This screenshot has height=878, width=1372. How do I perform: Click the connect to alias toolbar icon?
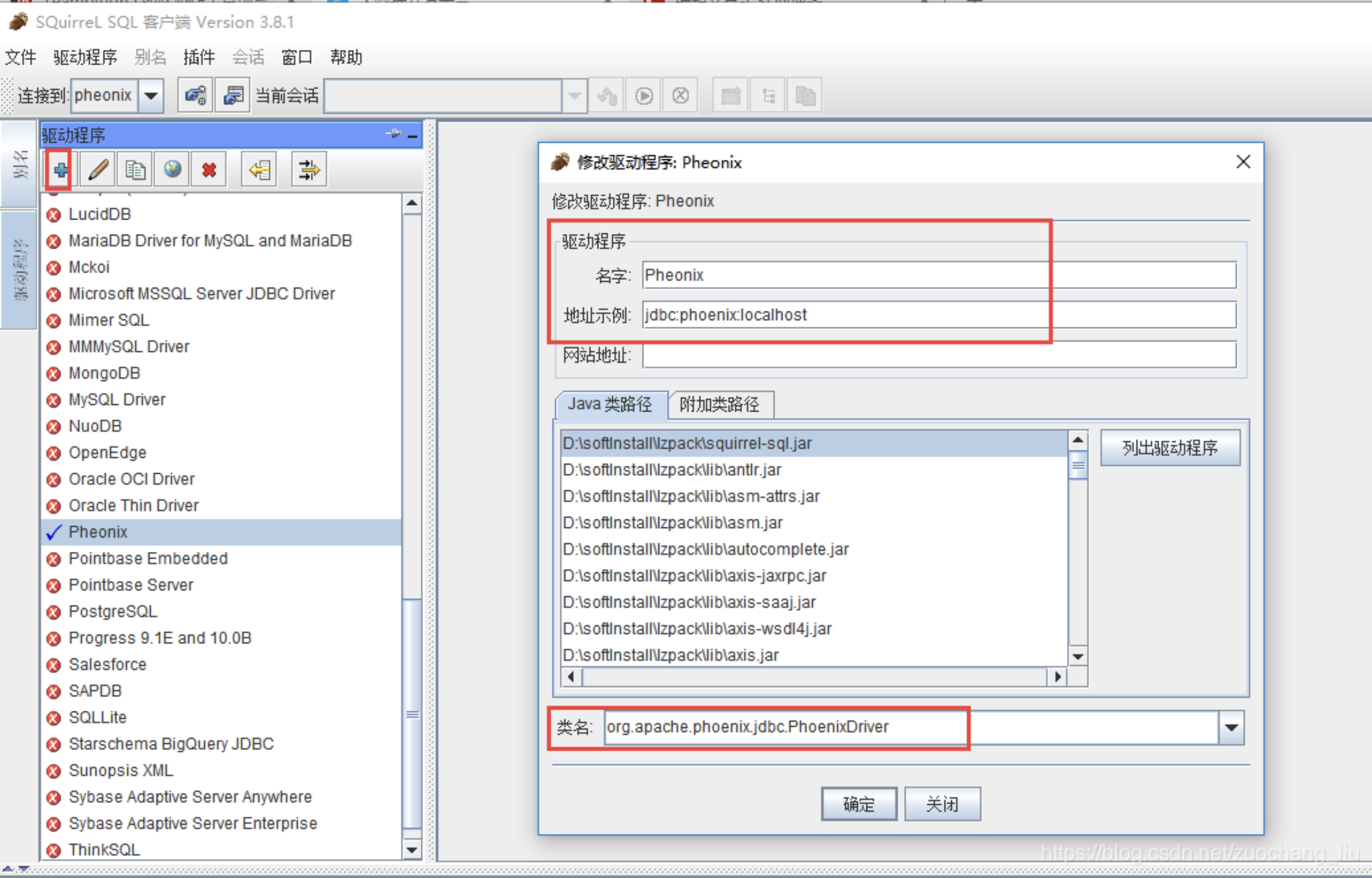pos(195,96)
